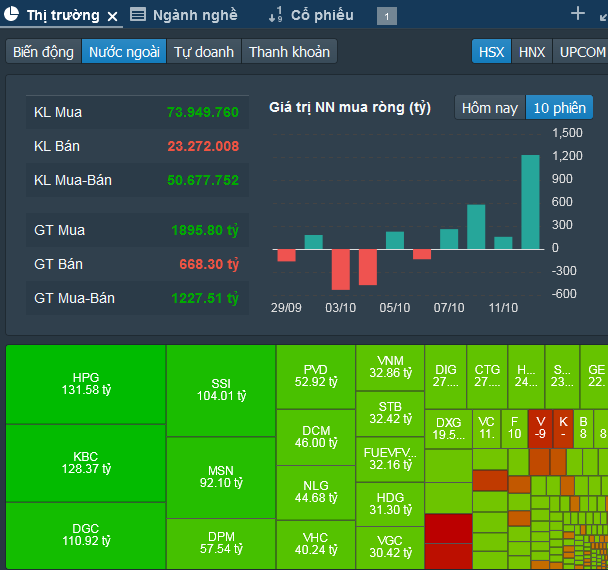Close the Thị trường tab
Image resolution: width=608 pixels, height=570 pixels.
(112, 16)
